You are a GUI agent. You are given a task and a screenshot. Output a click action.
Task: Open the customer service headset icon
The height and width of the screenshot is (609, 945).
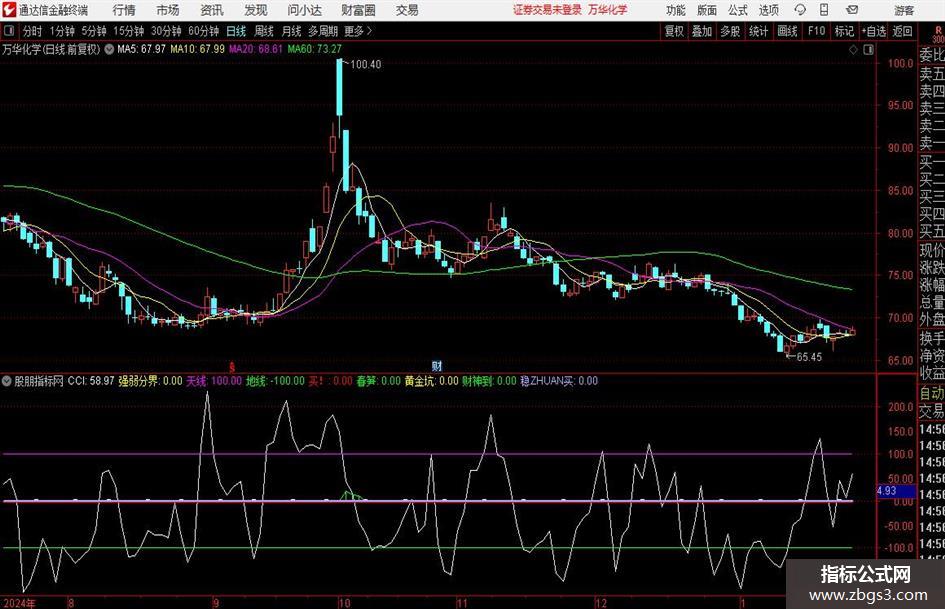[800, 10]
